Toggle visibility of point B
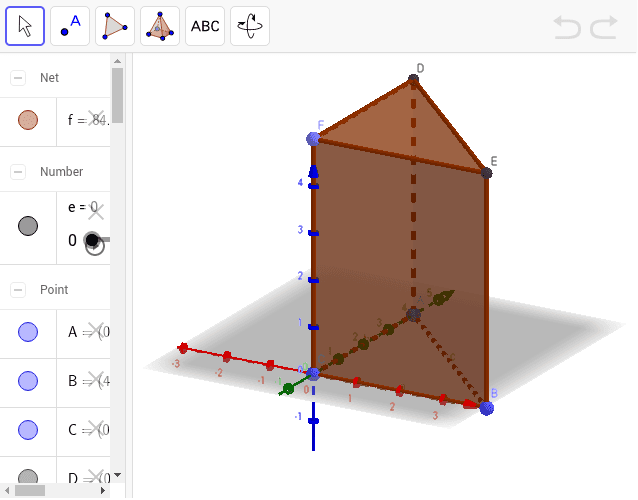This screenshot has height=500, width=638. click(28, 380)
